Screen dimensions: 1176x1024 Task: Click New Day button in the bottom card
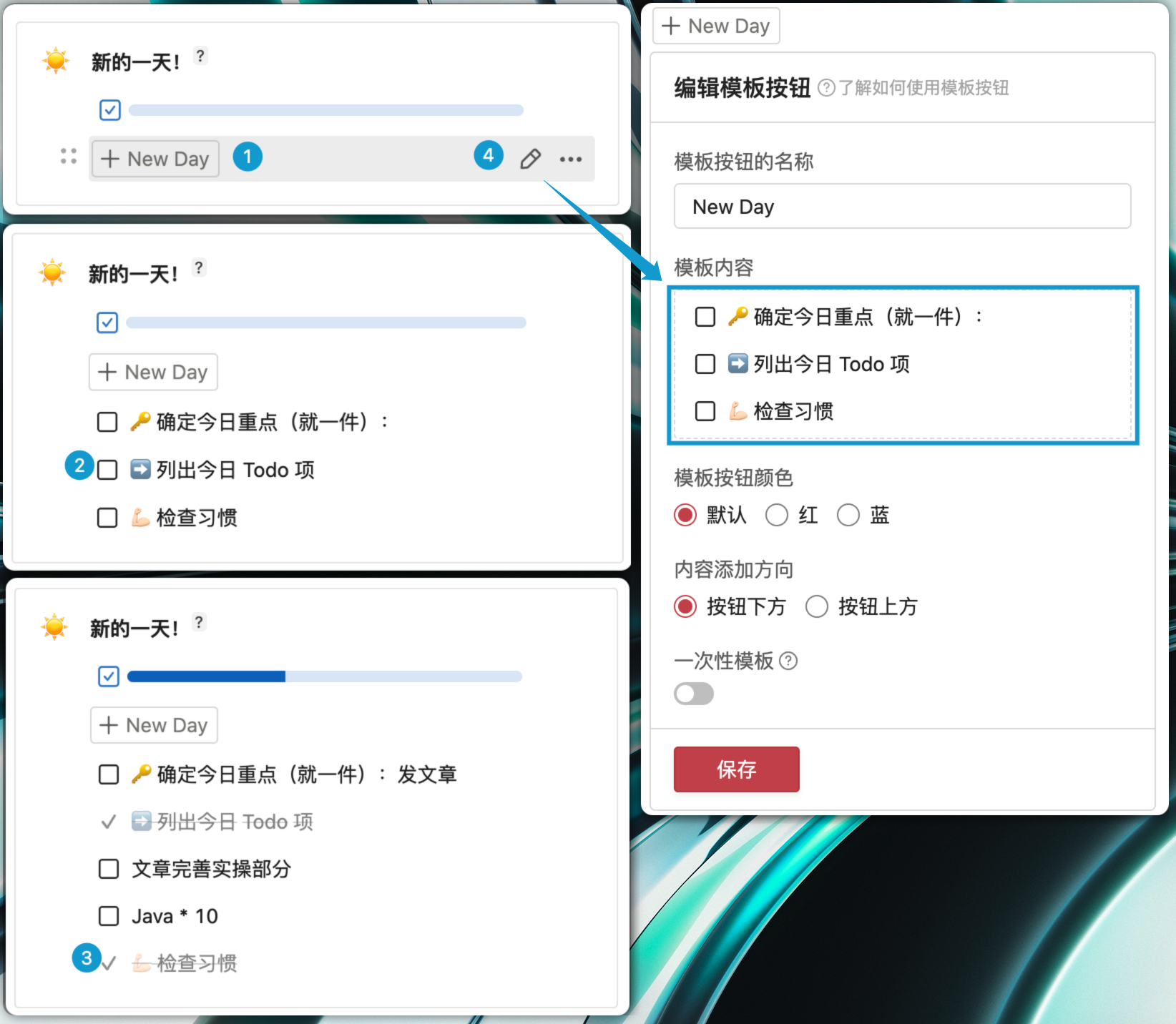coord(154,725)
